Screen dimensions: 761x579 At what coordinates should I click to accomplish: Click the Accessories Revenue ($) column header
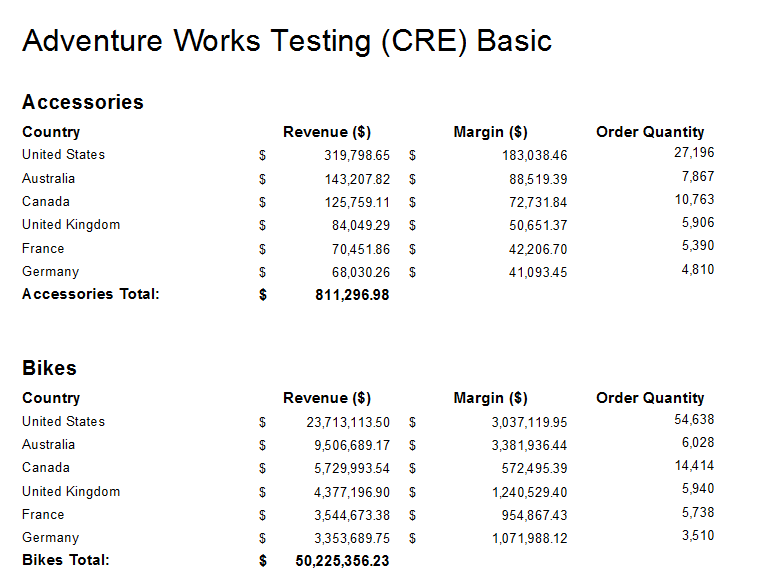tap(327, 132)
